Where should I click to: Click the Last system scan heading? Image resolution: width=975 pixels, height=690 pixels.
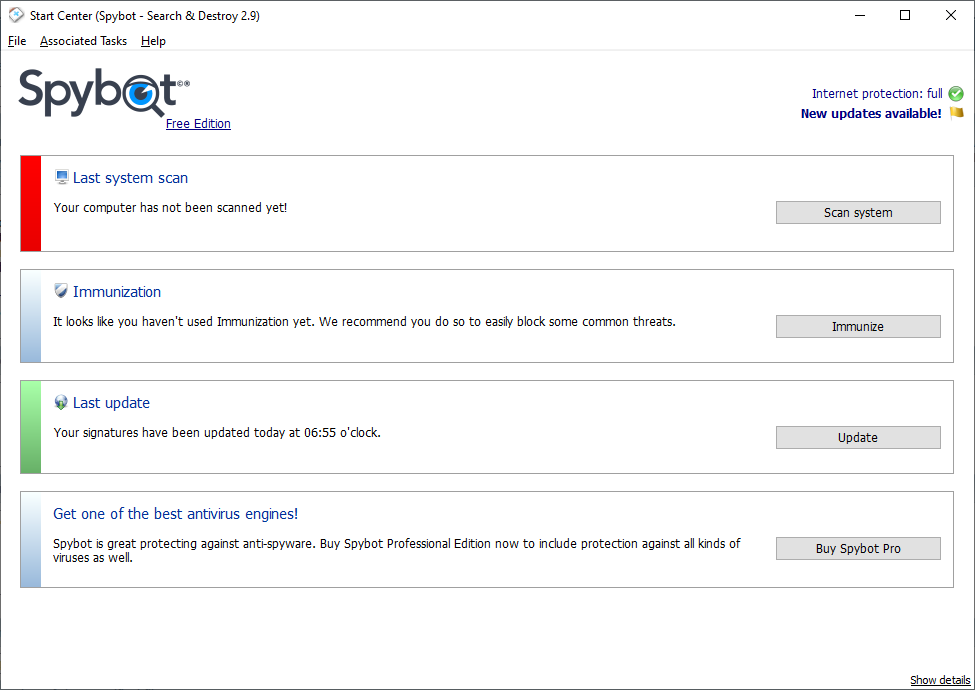pos(131,178)
